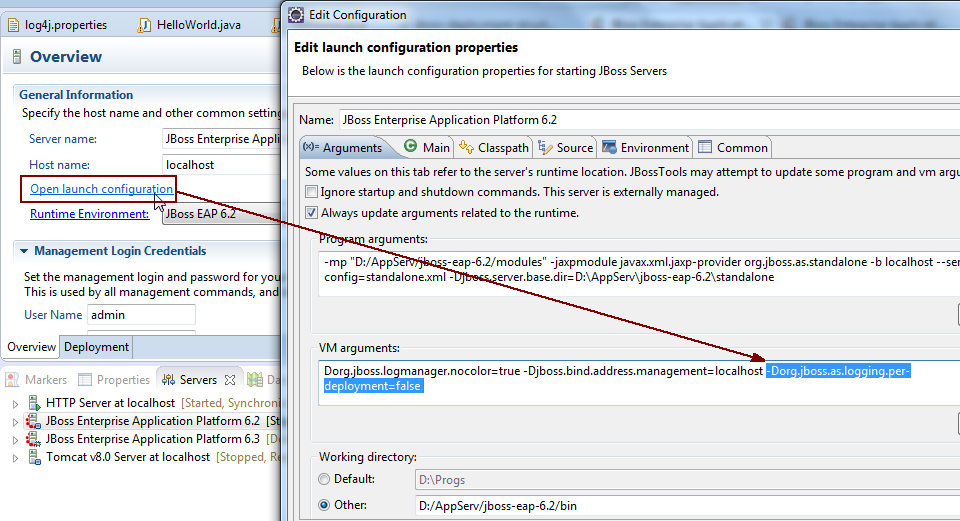
Task: Click the Arguments tab (x)= icon
Action: [x=311, y=147]
